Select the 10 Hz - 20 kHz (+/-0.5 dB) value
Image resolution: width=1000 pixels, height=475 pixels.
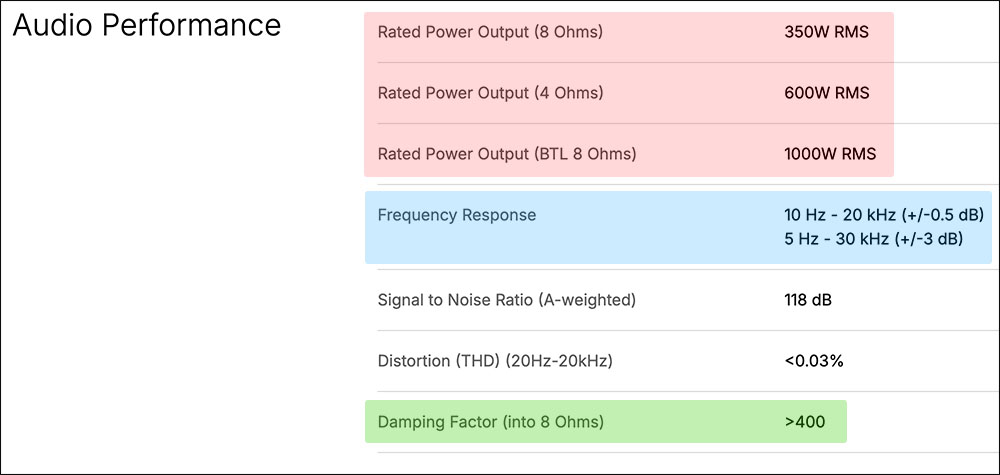(884, 215)
